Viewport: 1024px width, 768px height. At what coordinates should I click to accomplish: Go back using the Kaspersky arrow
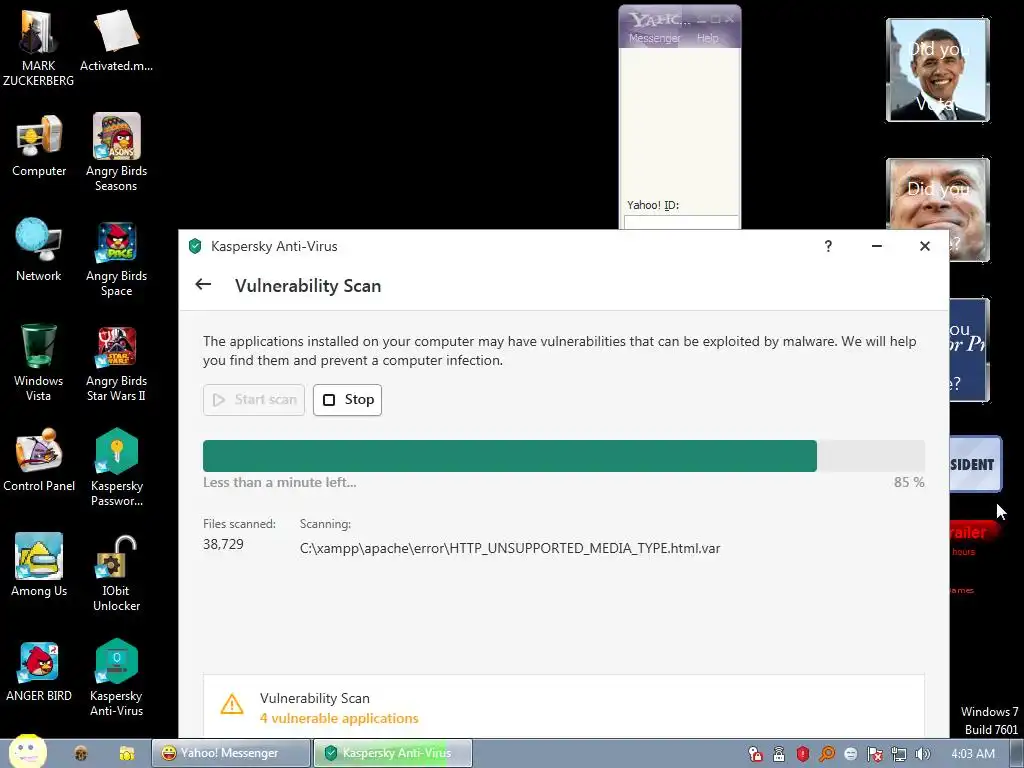click(203, 284)
